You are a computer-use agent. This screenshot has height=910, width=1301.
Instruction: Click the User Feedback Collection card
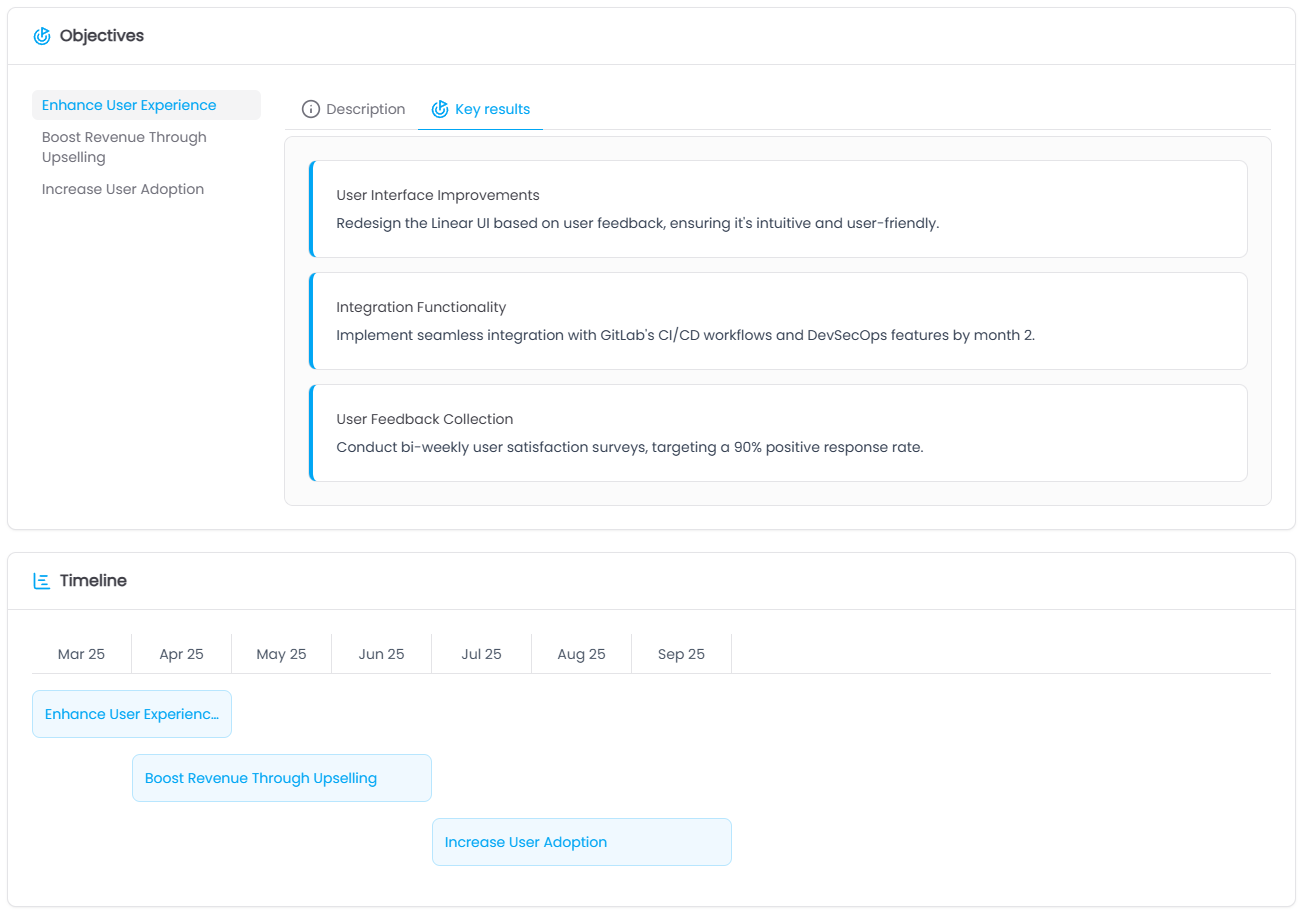pos(778,433)
